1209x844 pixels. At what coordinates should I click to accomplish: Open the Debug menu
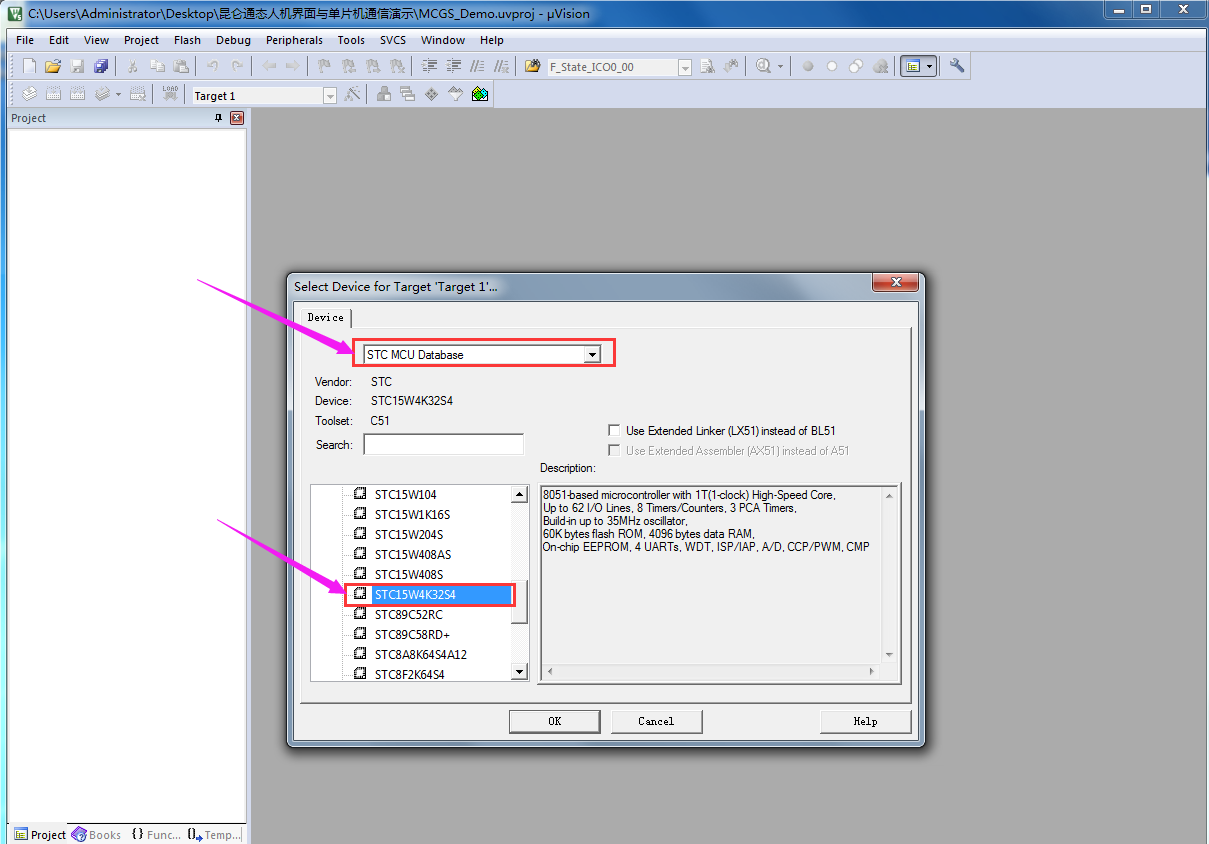(233, 40)
